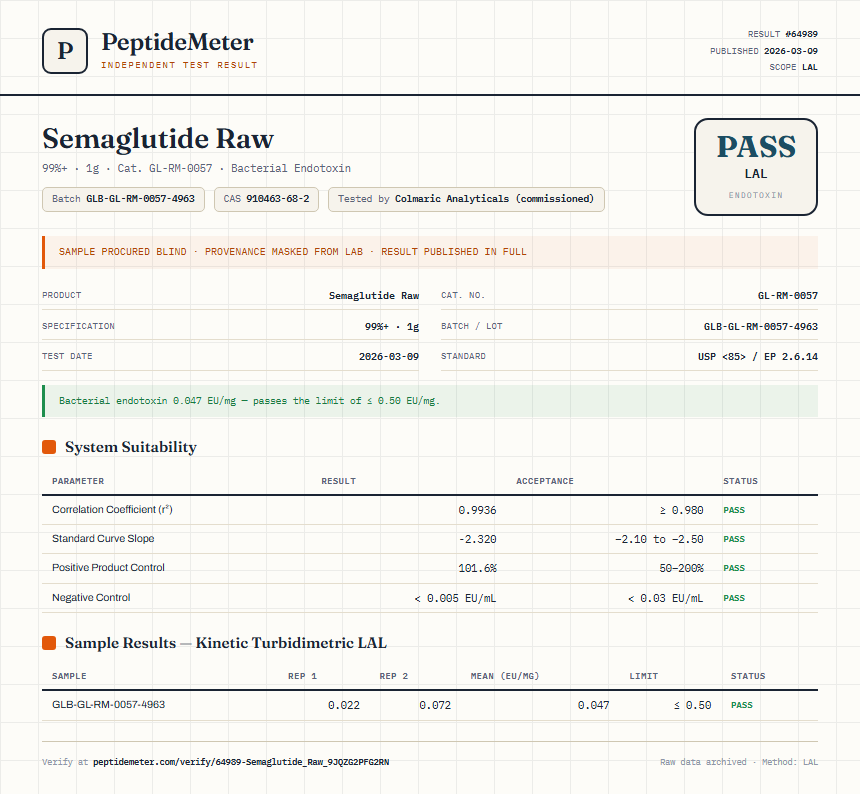
Task: Select the result < 0.005 EU/mL
Action: pos(455,599)
